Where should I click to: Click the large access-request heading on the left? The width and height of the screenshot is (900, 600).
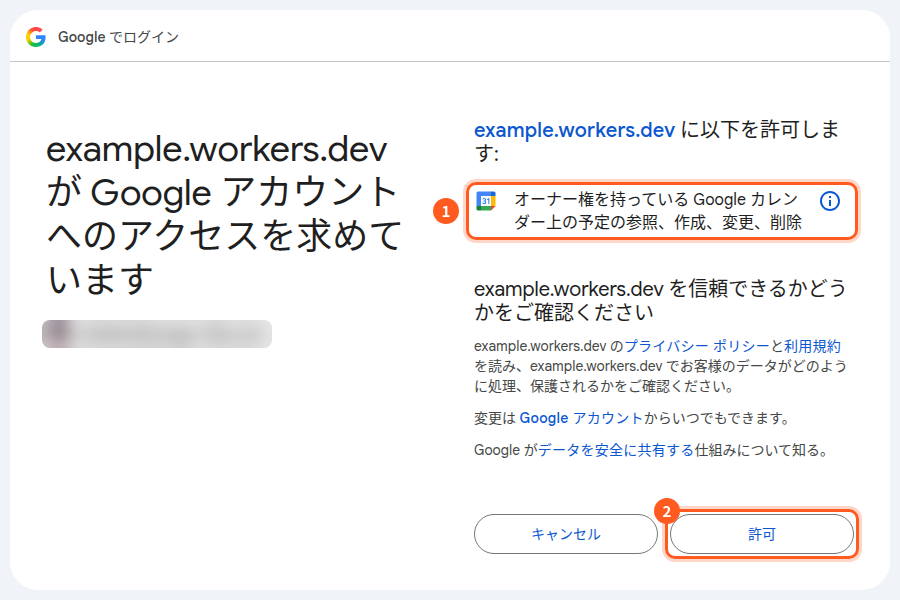224,214
